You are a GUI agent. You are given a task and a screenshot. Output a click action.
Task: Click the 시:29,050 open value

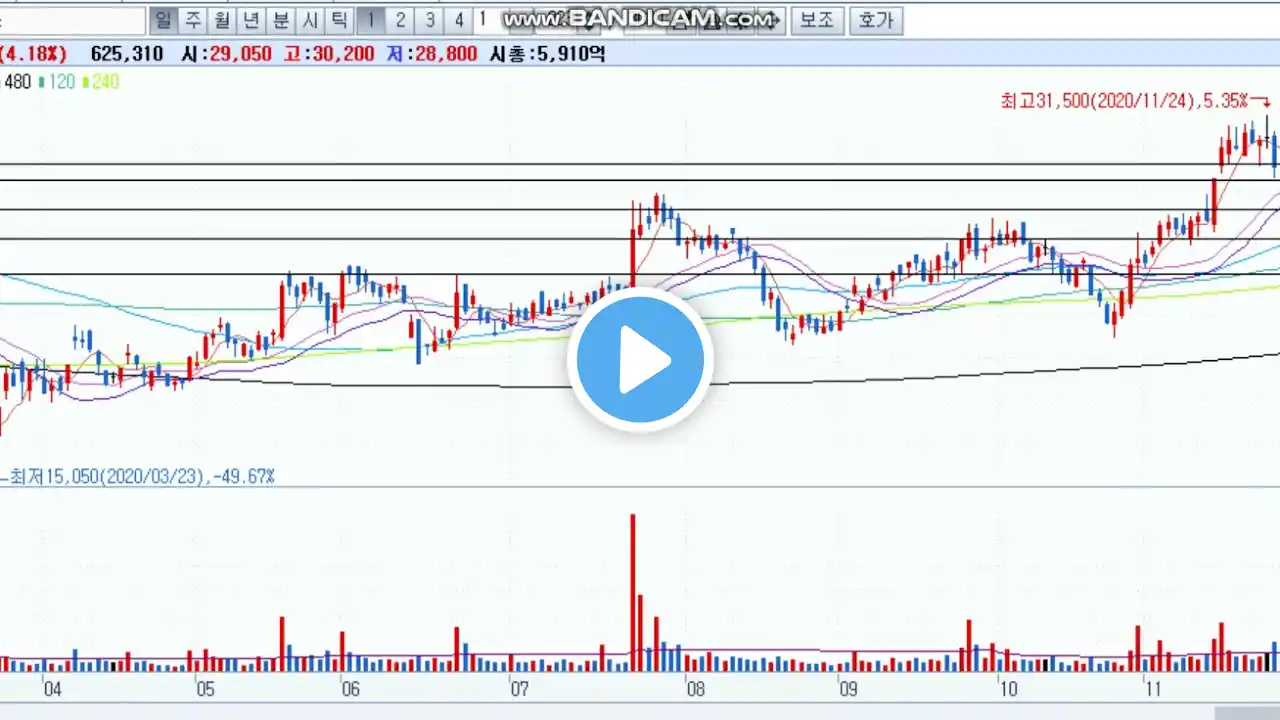(226, 54)
